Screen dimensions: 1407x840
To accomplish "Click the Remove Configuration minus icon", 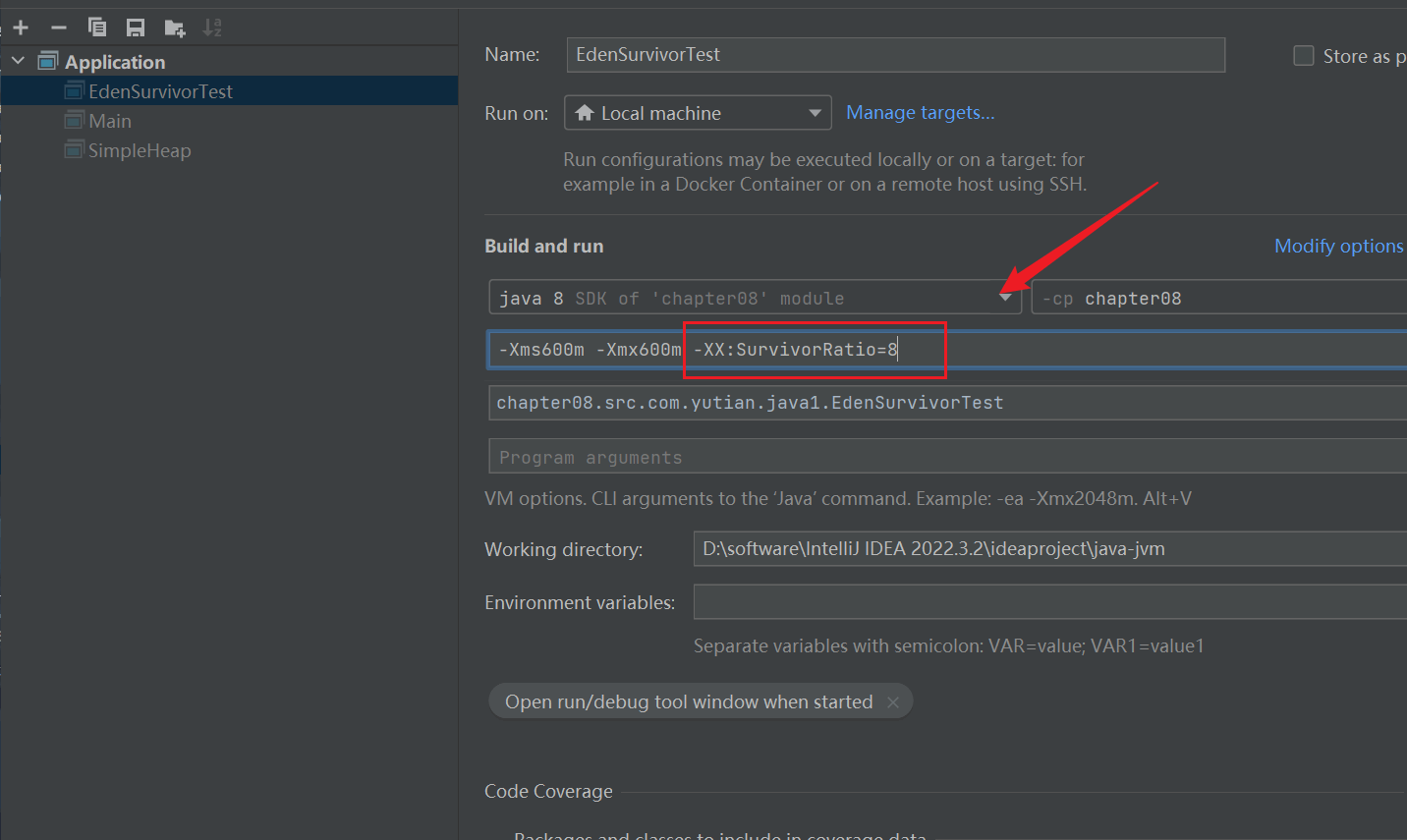I will [59, 28].
